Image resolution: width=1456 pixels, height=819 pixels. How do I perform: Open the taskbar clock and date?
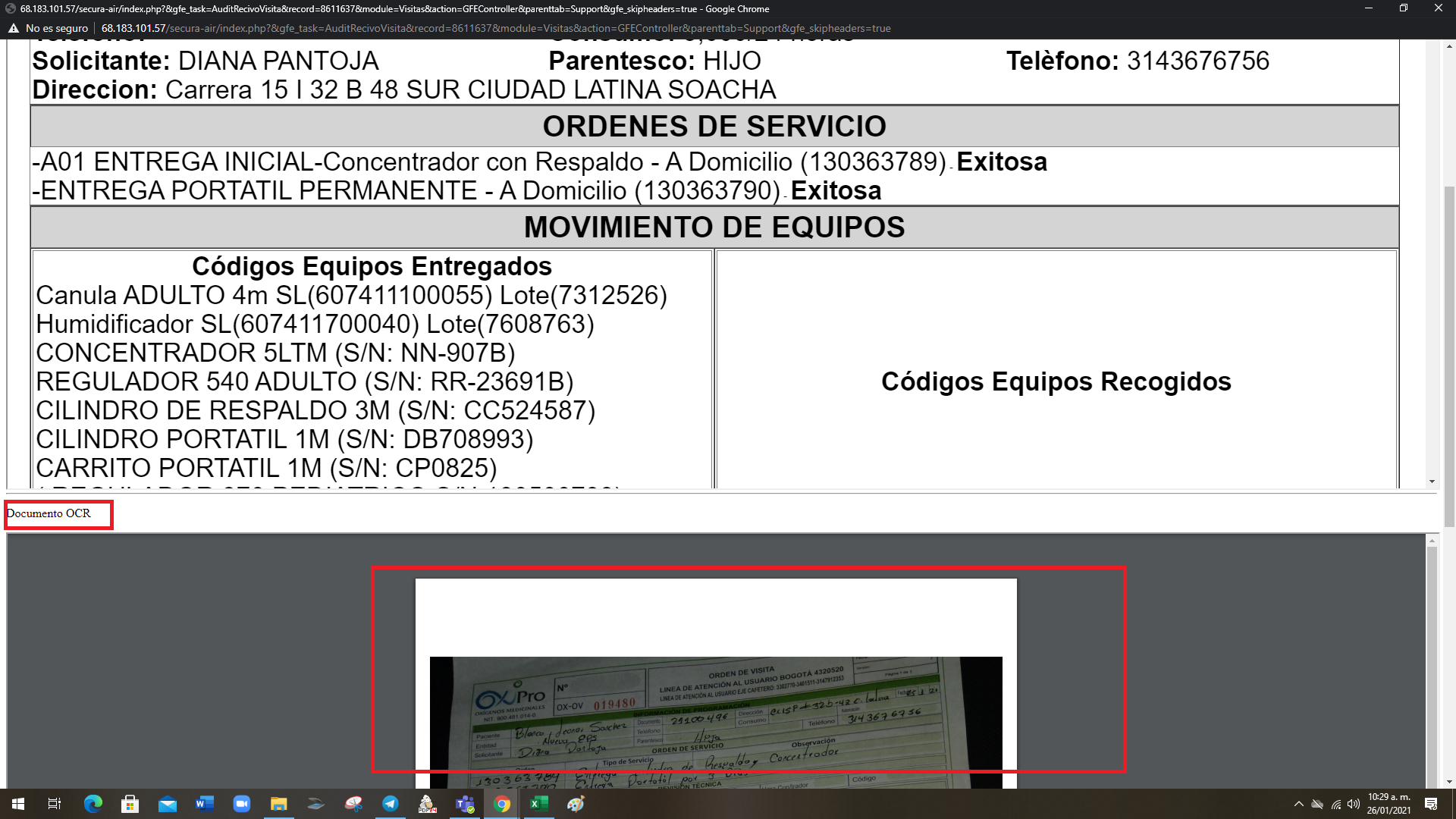pos(1389,804)
